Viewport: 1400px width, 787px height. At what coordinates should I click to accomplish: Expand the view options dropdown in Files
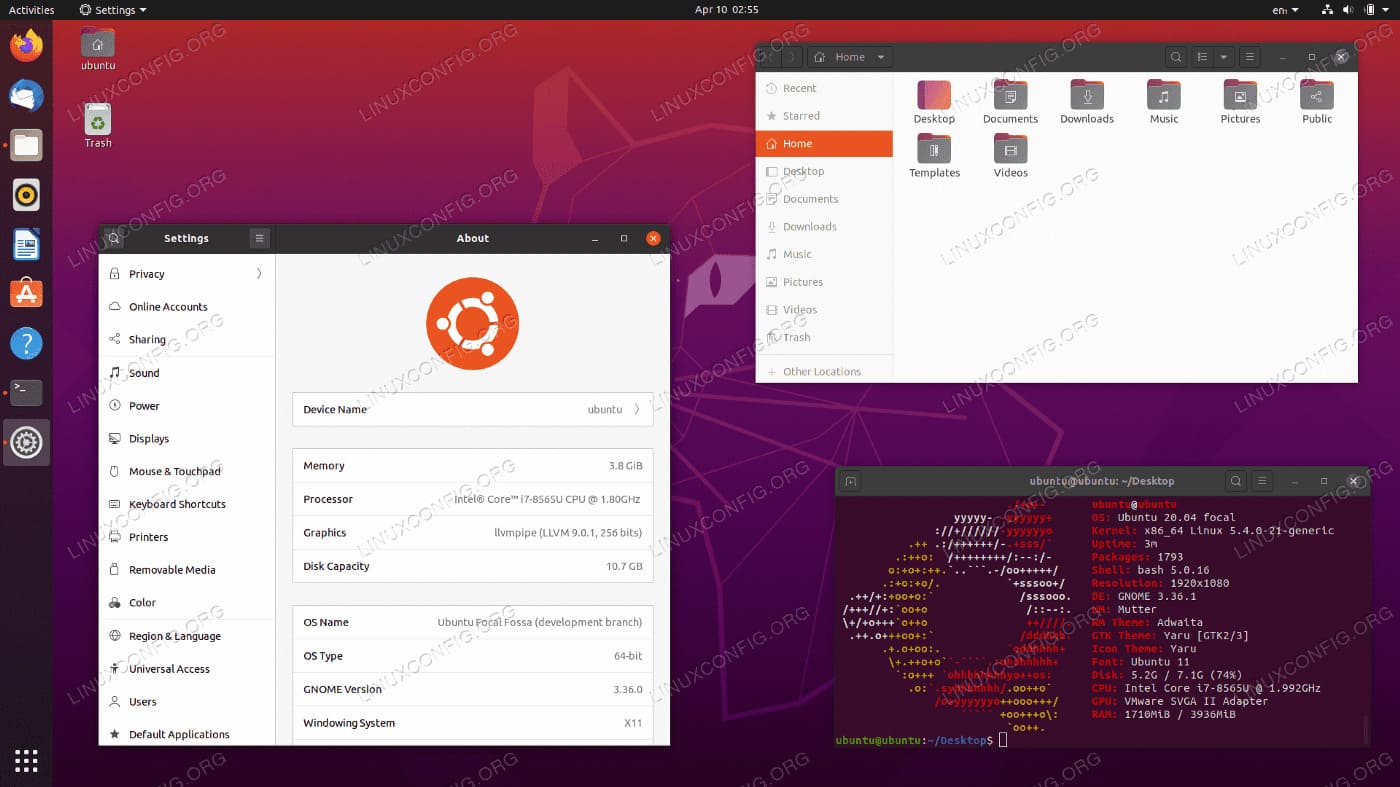[1224, 57]
